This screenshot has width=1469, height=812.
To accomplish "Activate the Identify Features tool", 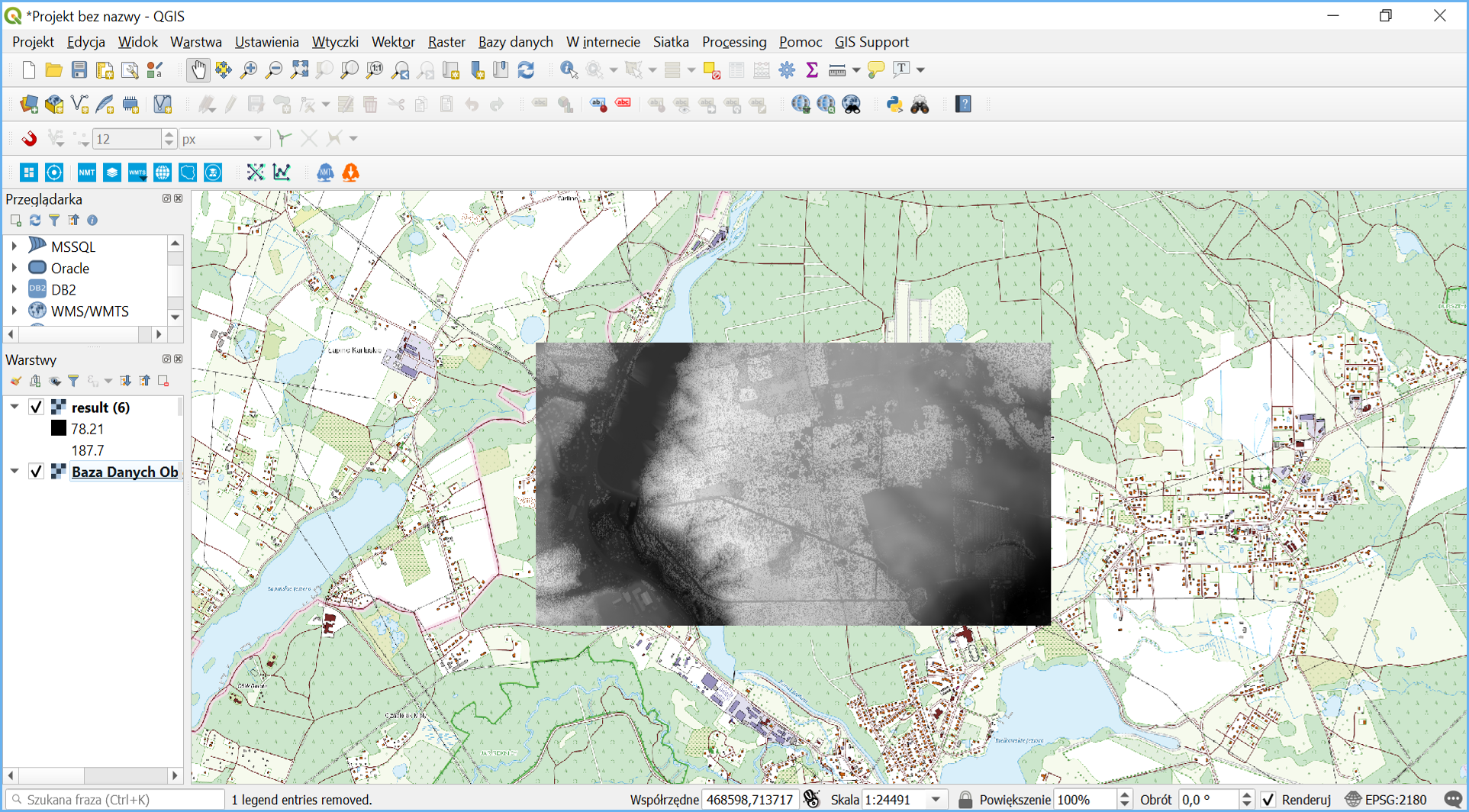I will click(x=569, y=70).
